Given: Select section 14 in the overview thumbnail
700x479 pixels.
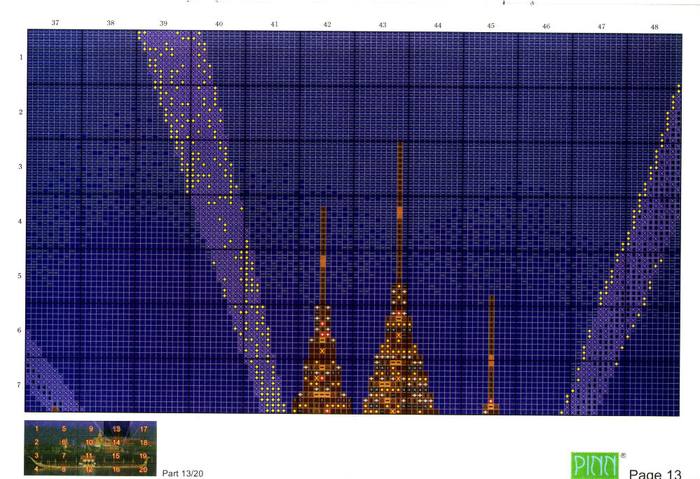Looking at the screenshot, I should [x=117, y=442].
